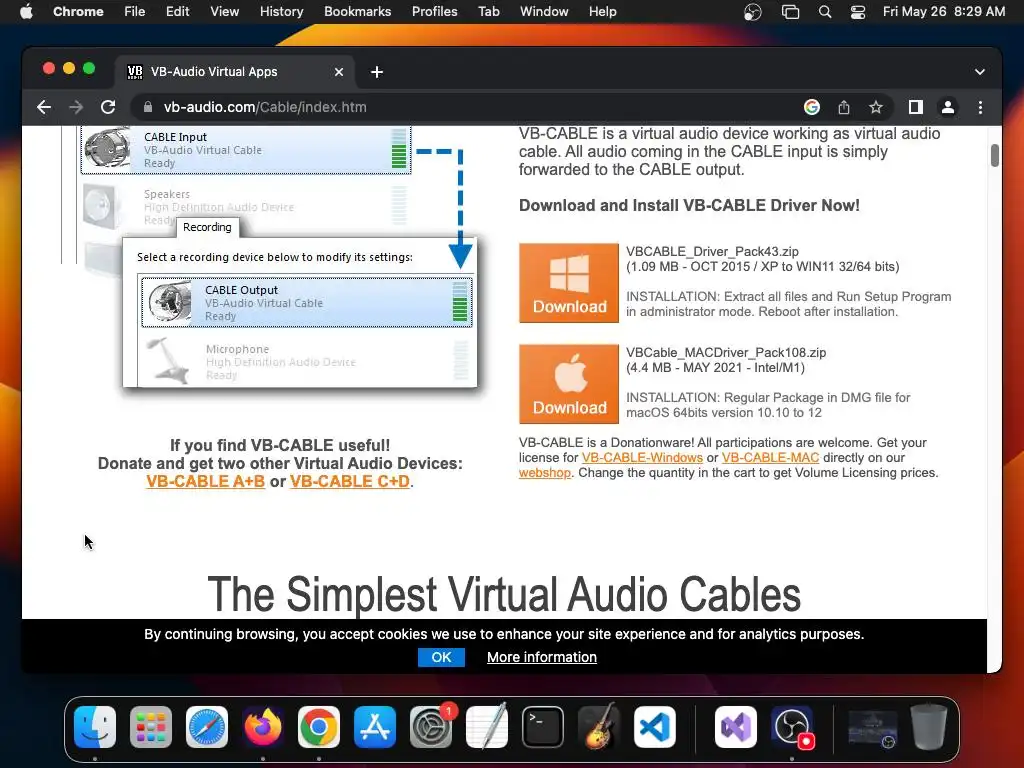Open the File menu
The width and height of the screenshot is (1024, 768).
[135, 11]
